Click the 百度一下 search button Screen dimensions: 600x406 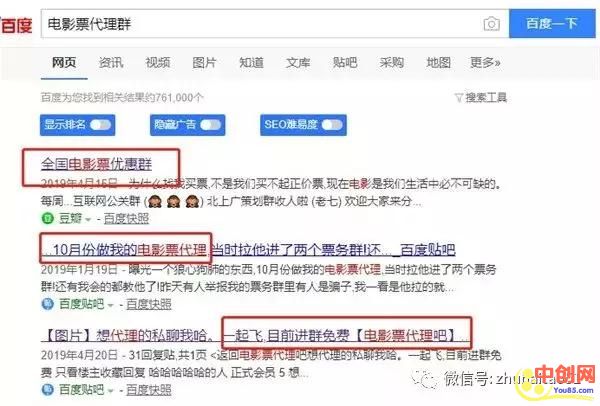[552, 24]
